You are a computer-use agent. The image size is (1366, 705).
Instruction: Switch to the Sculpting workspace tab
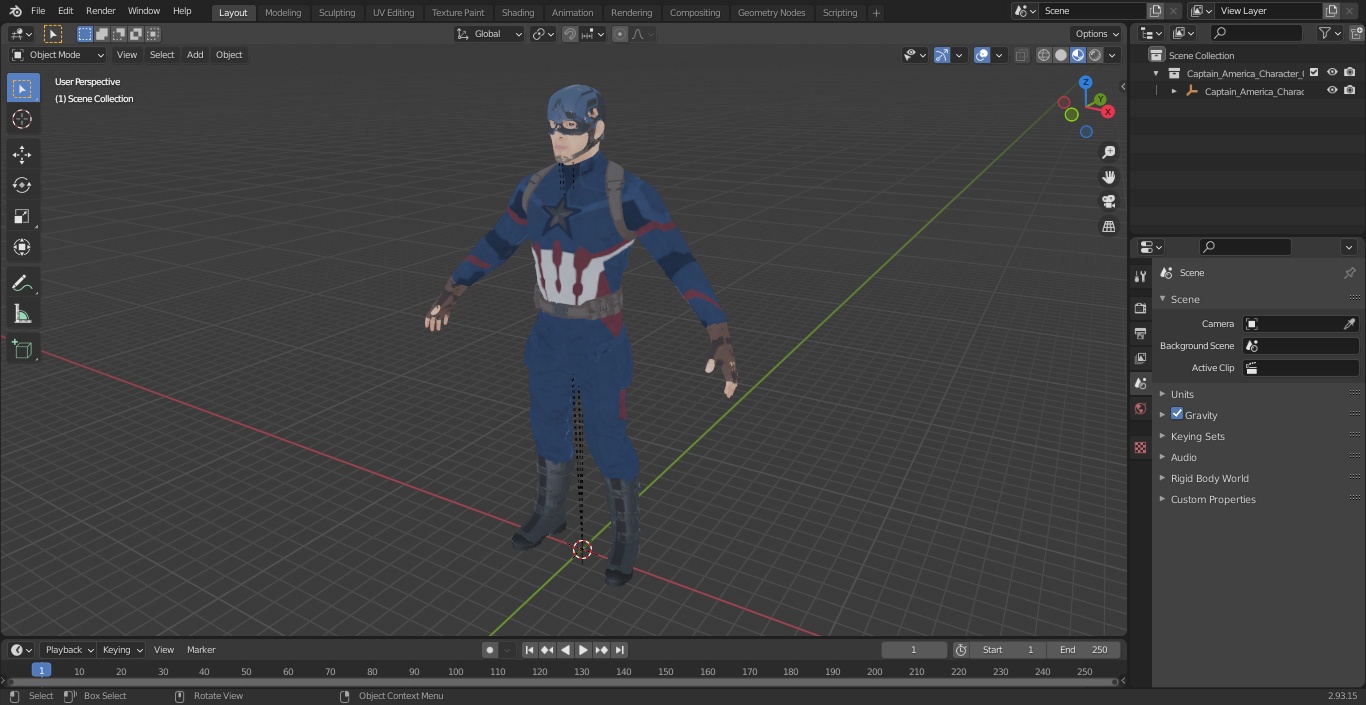click(337, 12)
